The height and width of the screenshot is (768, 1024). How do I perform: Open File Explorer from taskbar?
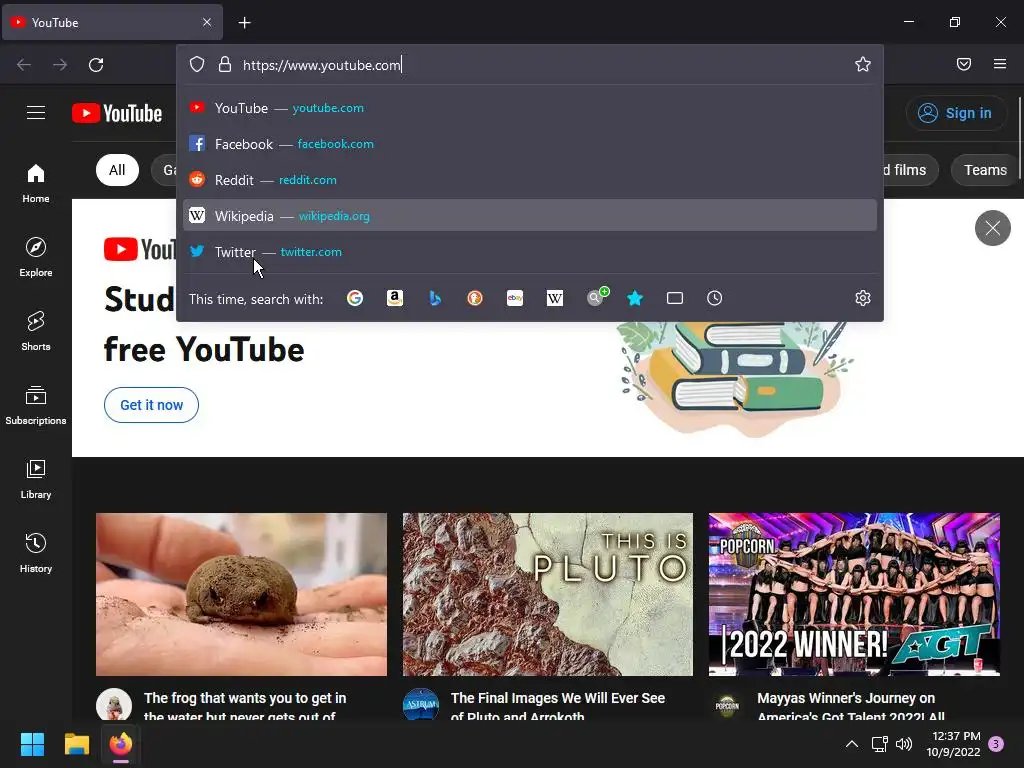point(76,744)
